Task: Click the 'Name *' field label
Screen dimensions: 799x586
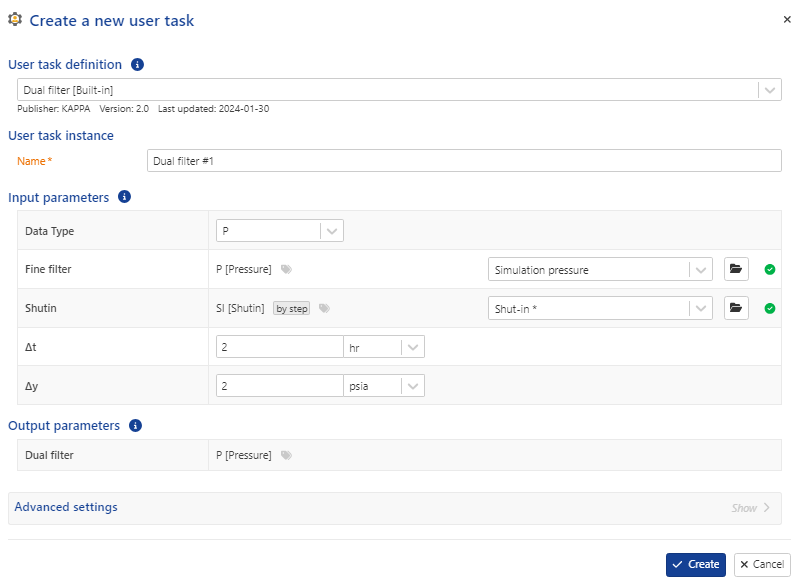Action: pos(35,161)
